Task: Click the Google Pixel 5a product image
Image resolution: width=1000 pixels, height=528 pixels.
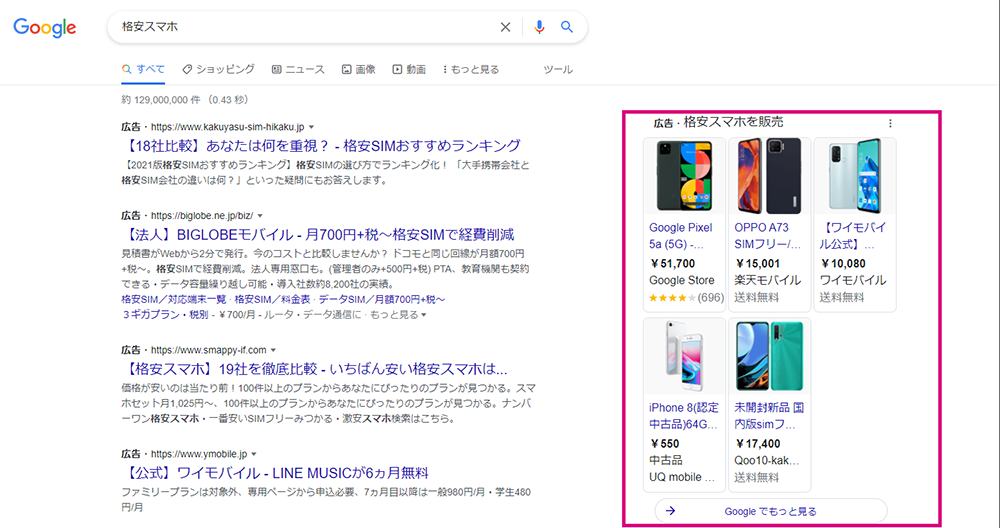Action: (684, 176)
